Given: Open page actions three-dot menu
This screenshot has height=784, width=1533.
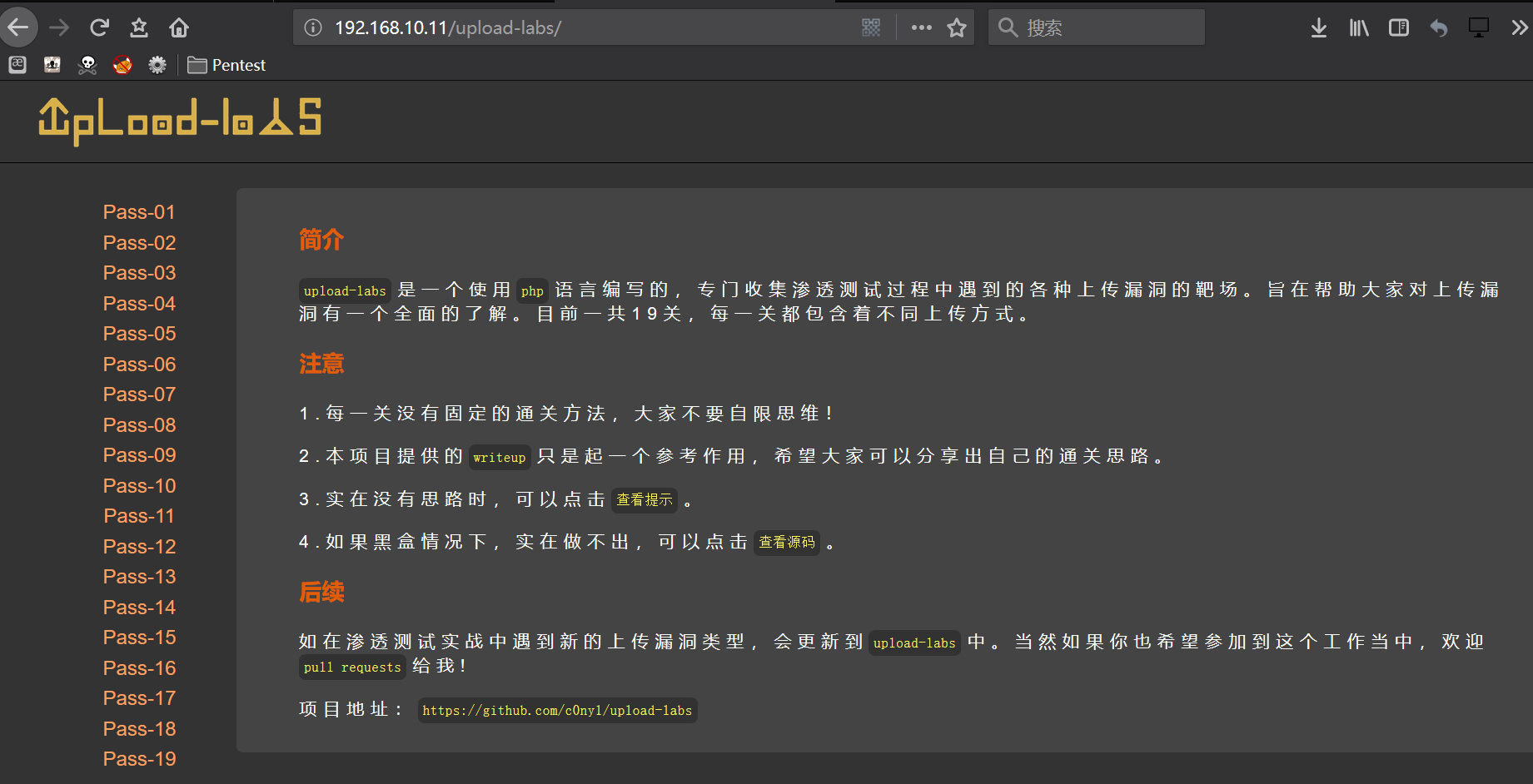Looking at the screenshot, I should [x=921, y=27].
